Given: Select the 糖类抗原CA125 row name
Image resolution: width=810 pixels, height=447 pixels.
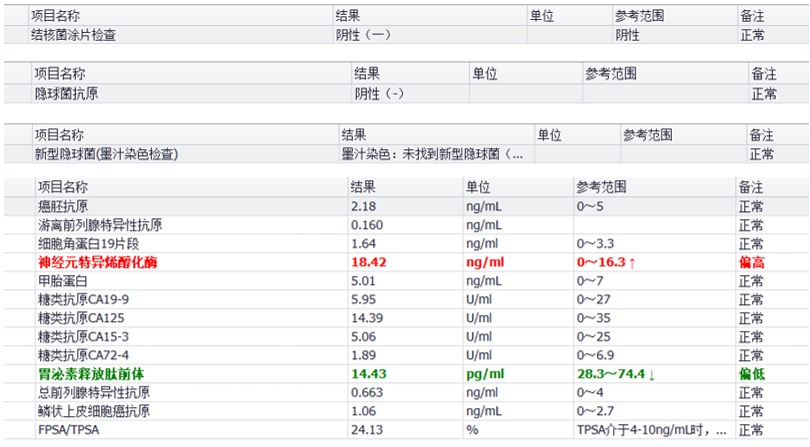Looking at the screenshot, I should (x=81, y=318).
